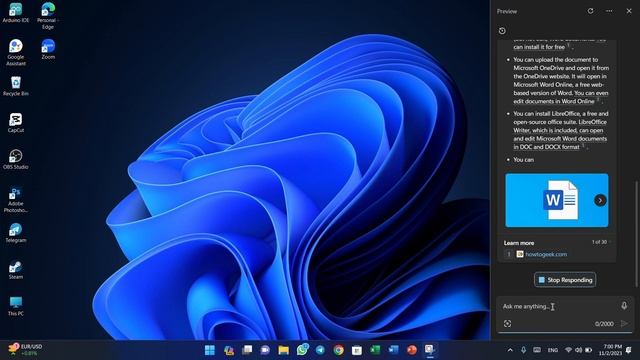Open Microsoft Teams chat from the taskbar
The image size is (640, 360).
(x=265, y=350)
